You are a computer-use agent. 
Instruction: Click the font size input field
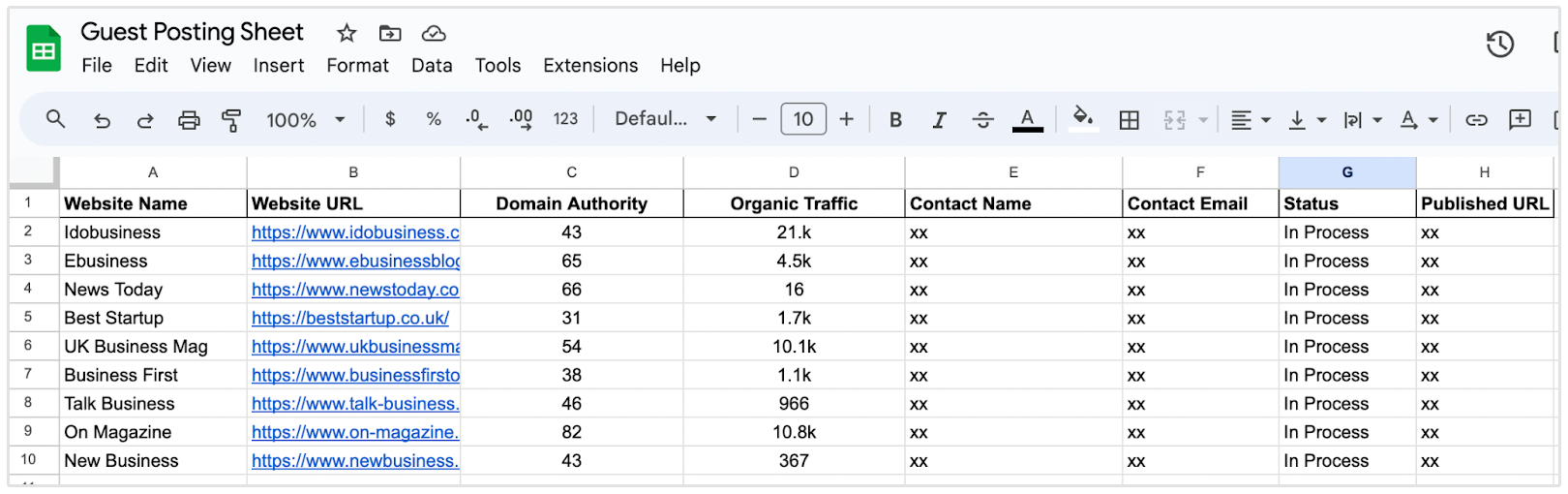803,119
